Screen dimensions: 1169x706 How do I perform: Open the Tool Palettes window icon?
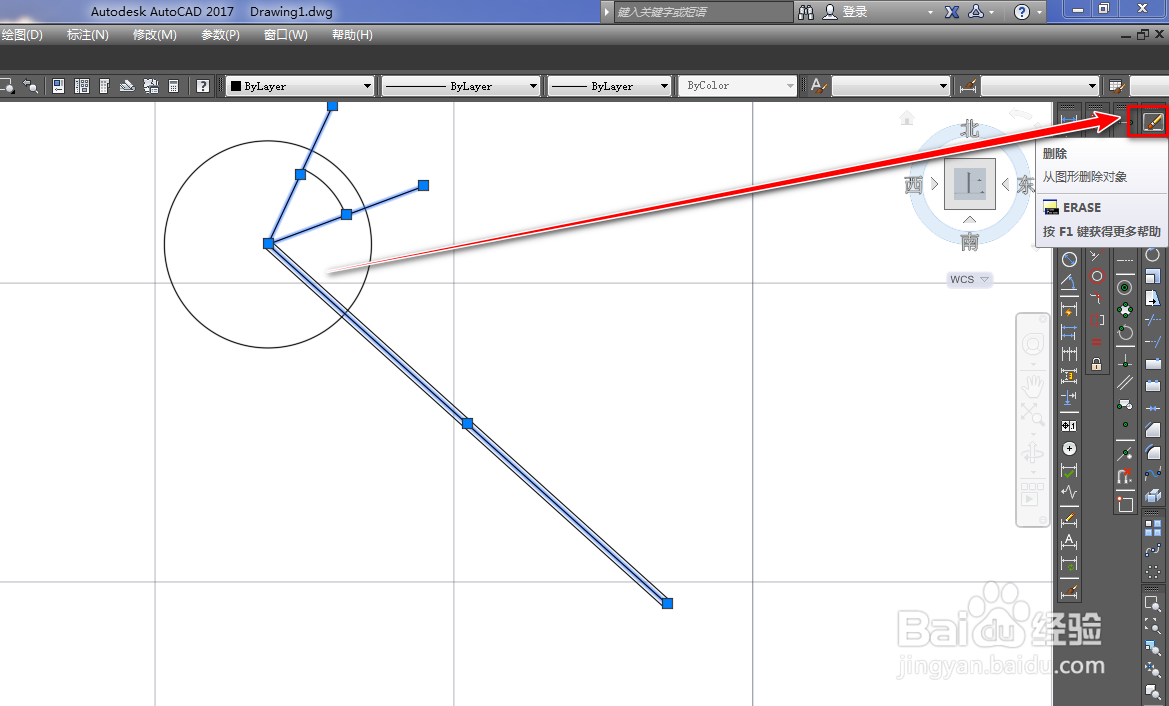[104, 86]
